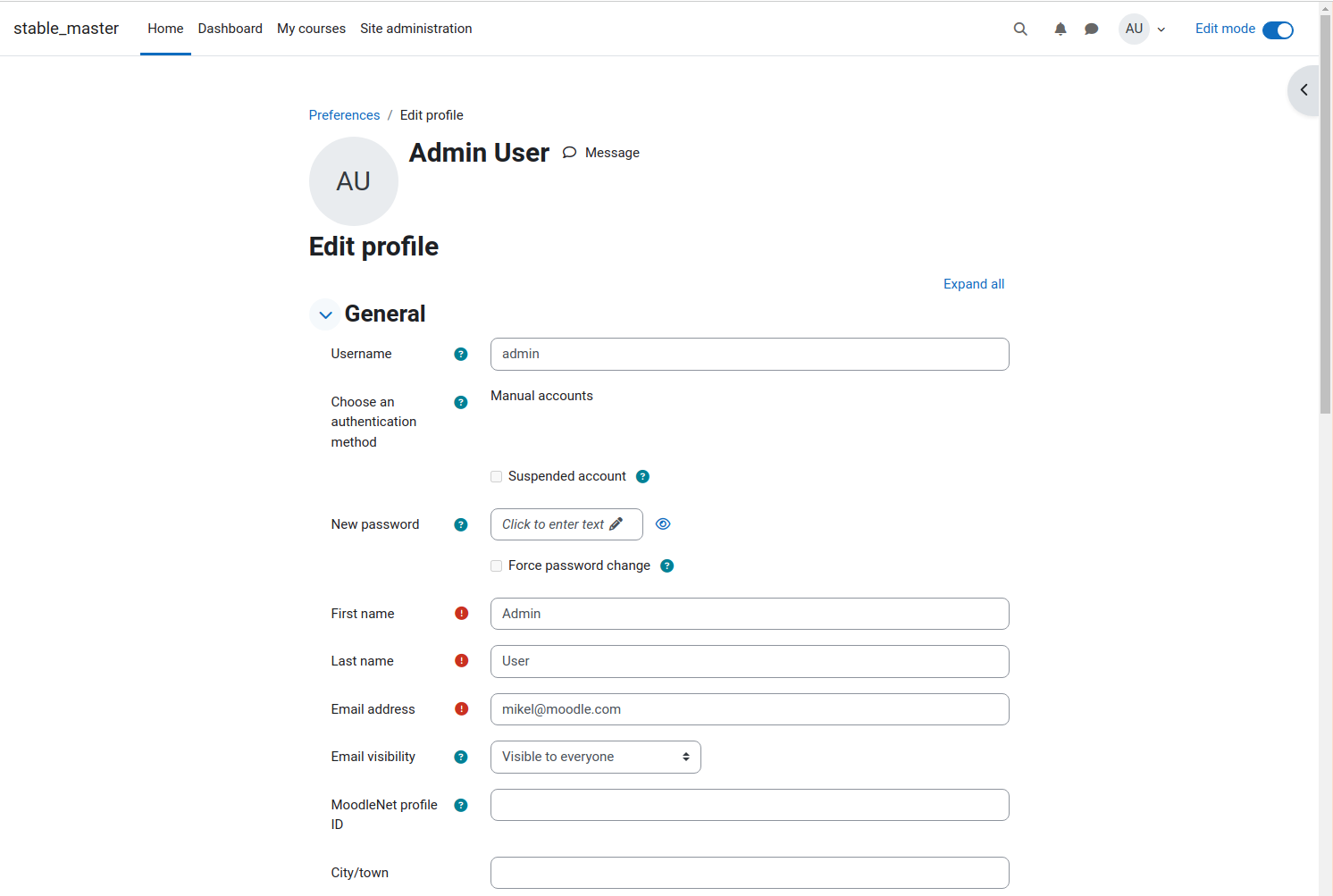Click the Email address field
Viewport: 1333px width, 896px height.
(x=750, y=709)
